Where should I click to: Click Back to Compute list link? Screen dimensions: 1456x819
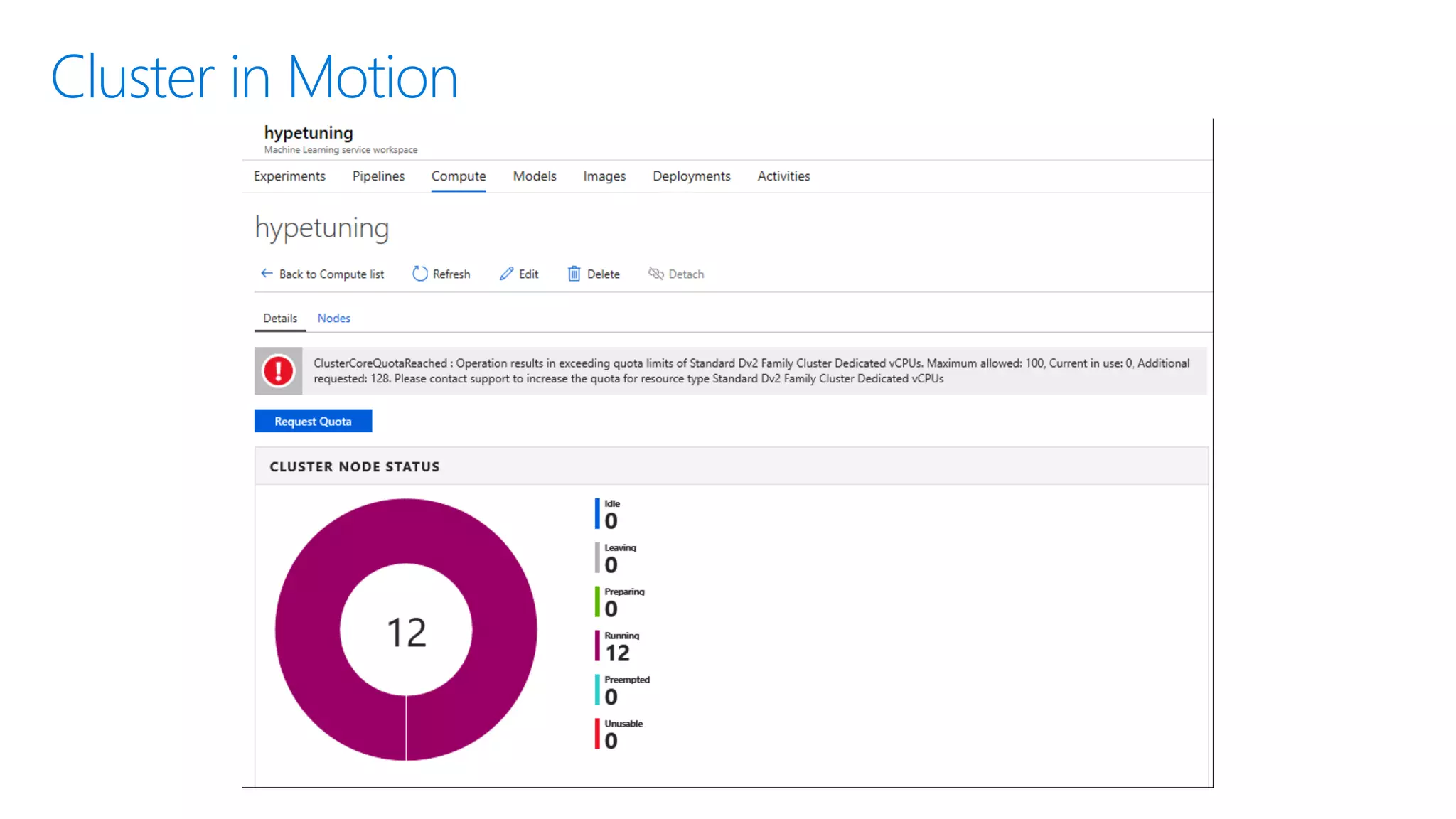331,274
